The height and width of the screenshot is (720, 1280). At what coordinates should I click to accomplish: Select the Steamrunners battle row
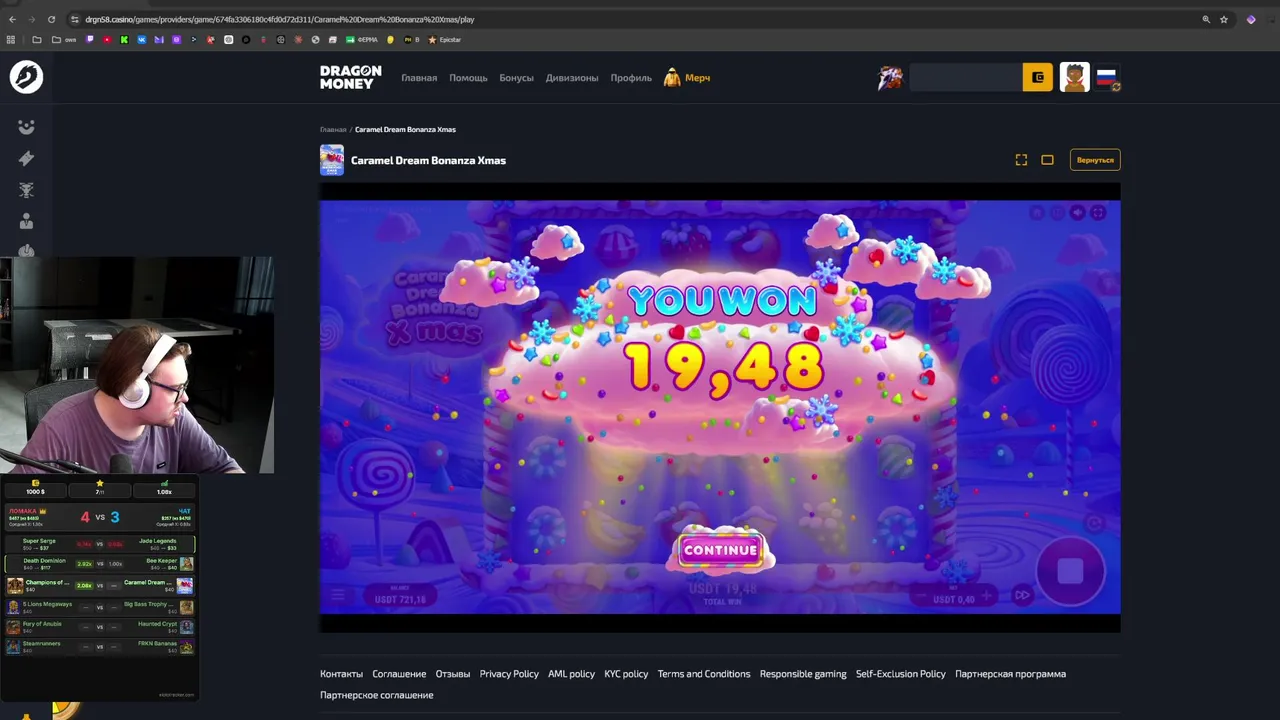(x=100, y=646)
